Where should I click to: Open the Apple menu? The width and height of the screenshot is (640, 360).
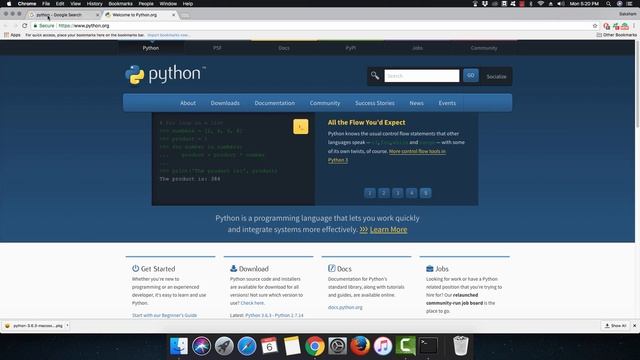(9, 4)
